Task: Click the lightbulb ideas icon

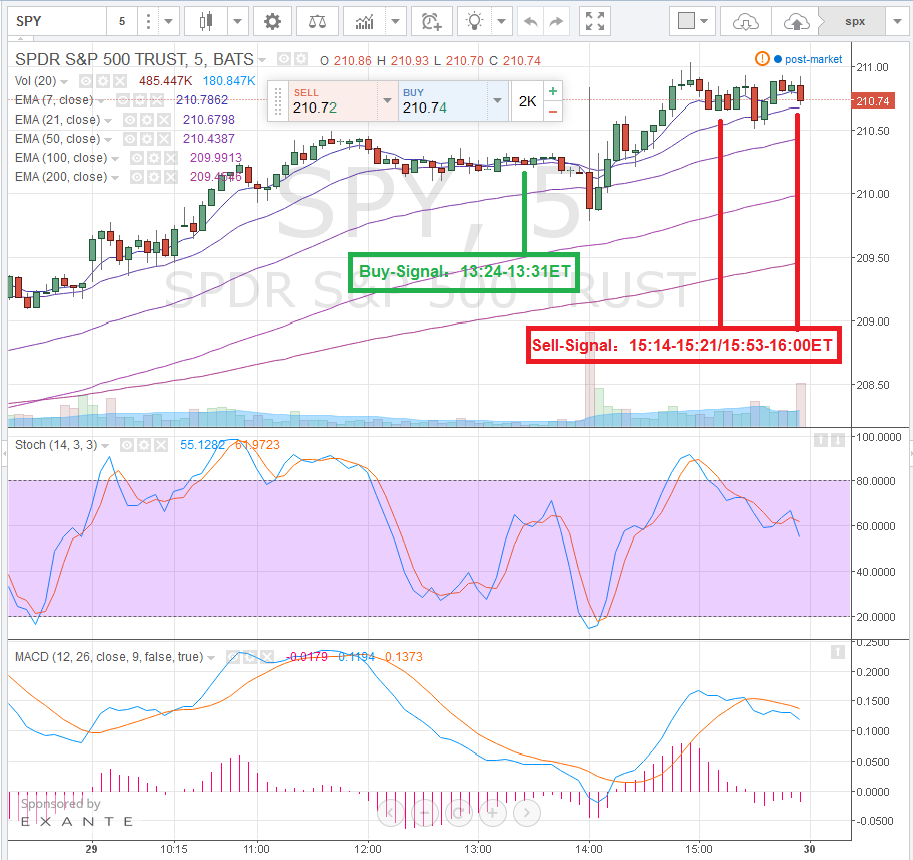Action: coord(475,22)
